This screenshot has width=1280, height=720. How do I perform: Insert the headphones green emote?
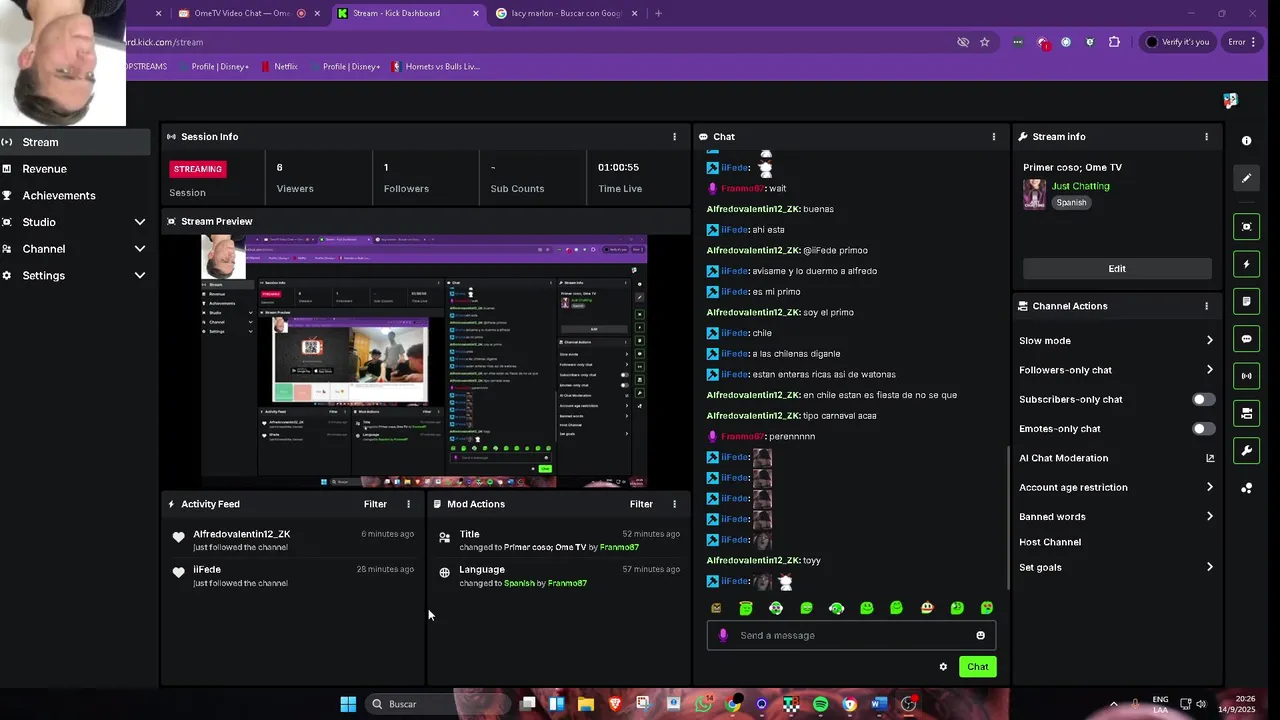click(x=836, y=608)
